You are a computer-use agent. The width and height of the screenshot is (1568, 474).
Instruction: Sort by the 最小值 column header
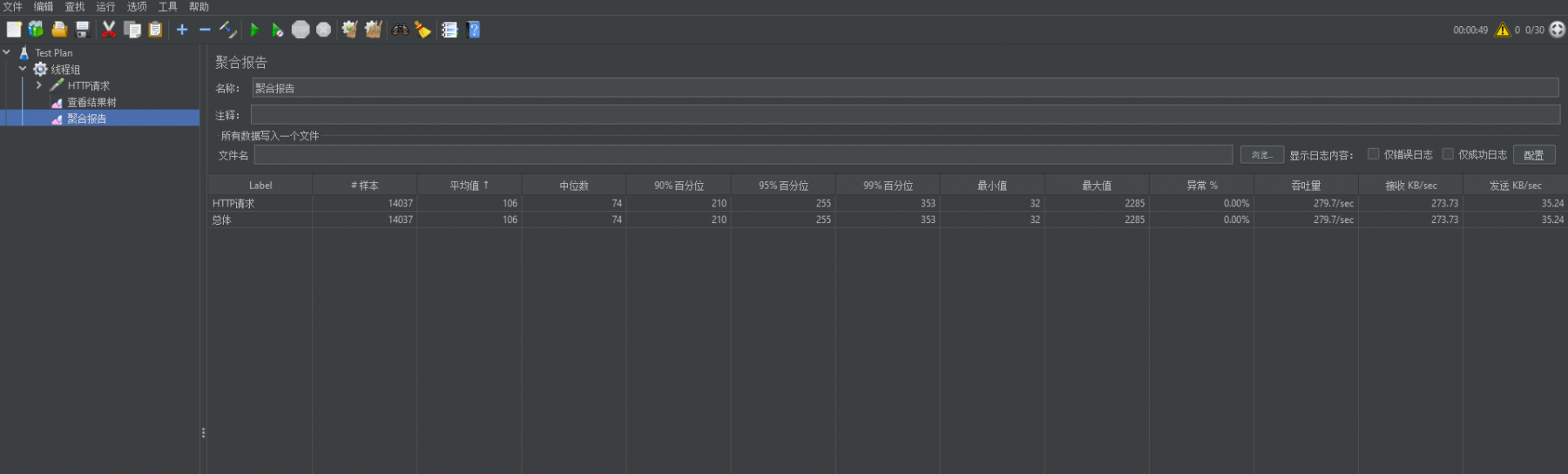[992, 185]
